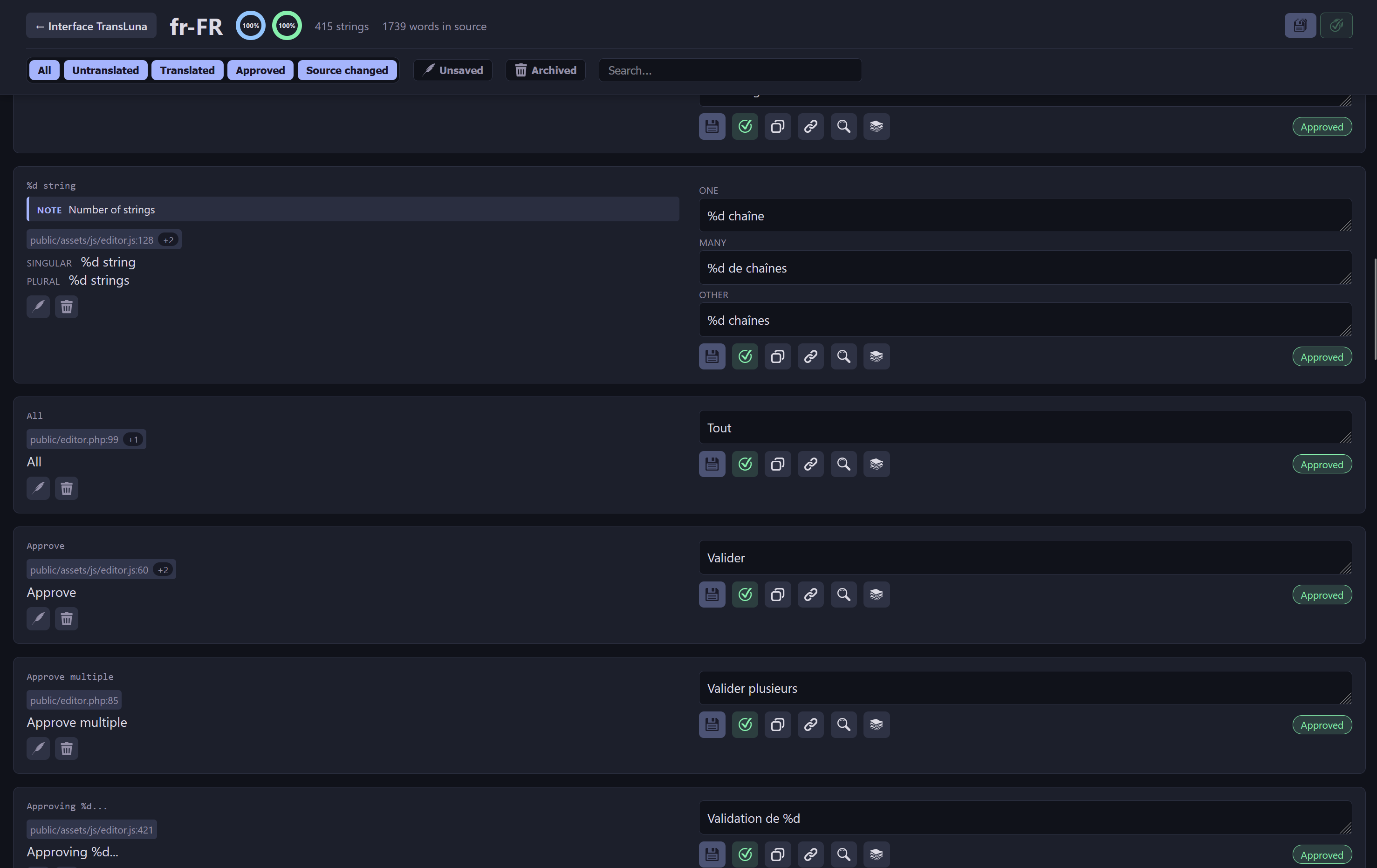Toggle the Archived filter
The width and height of the screenshot is (1377, 868).
click(x=545, y=70)
